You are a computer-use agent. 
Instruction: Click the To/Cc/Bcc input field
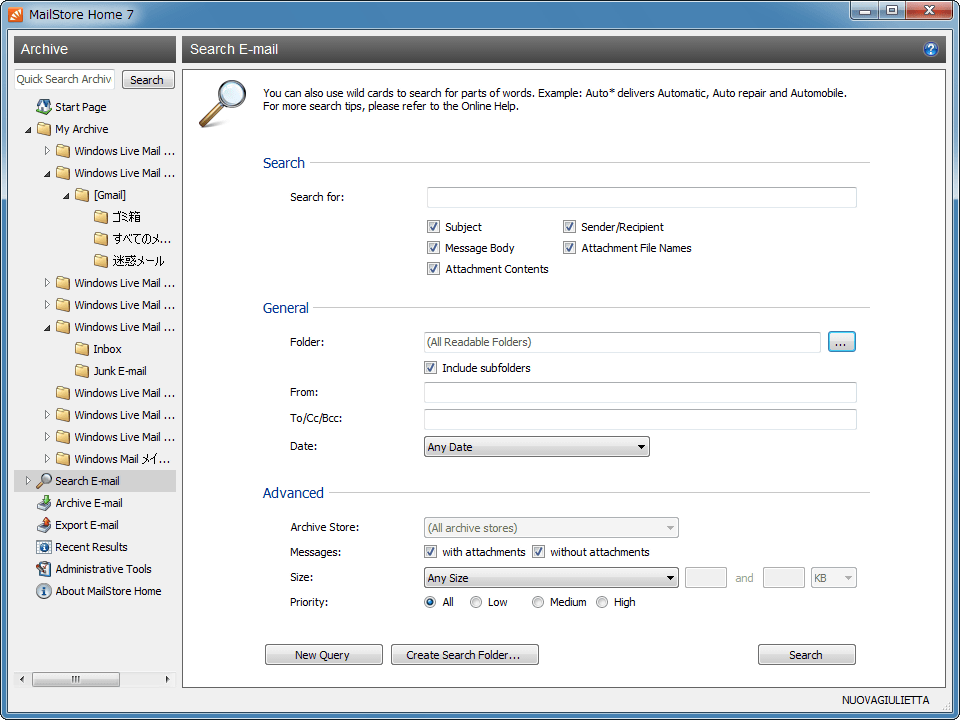[640, 419]
